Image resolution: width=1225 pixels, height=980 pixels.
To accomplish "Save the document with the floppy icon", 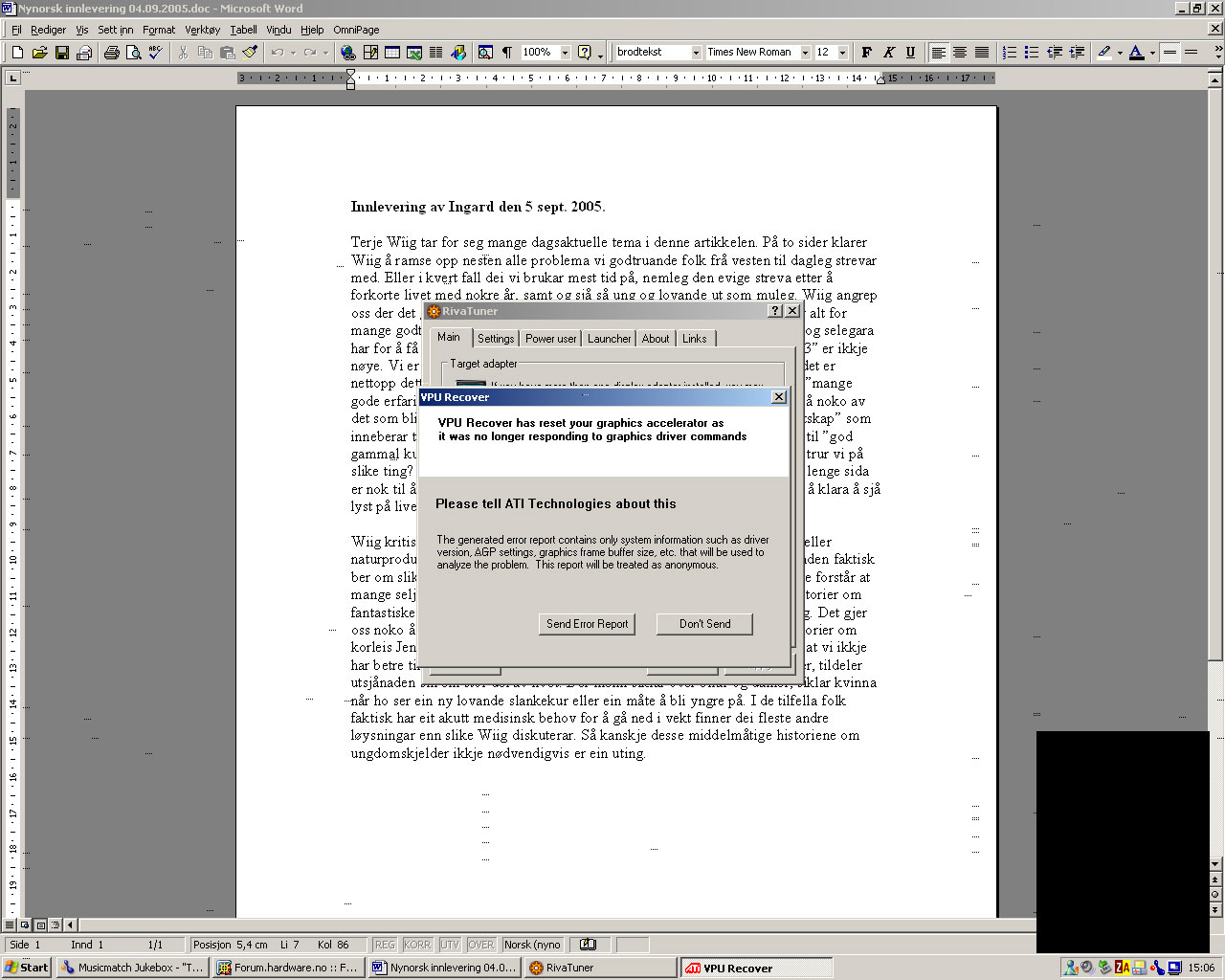I will point(62,53).
